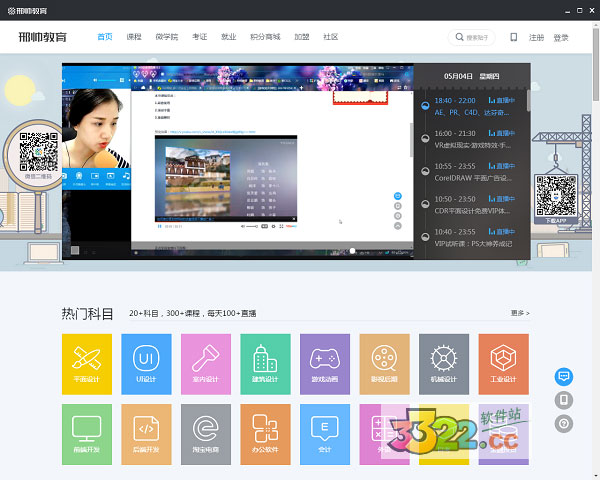This screenshot has width=600, height=480.
Task: Open the 课程 navigation tab
Action: click(x=134, y=37)
